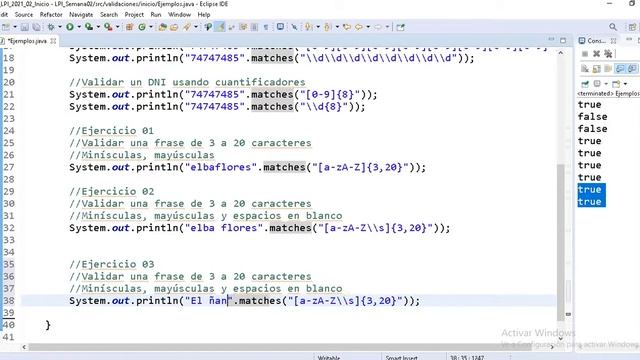The height and width of the screenshot is (360, 640).
Task: Toggle Show Console on standard output change
Action: [x=620, y=69]
